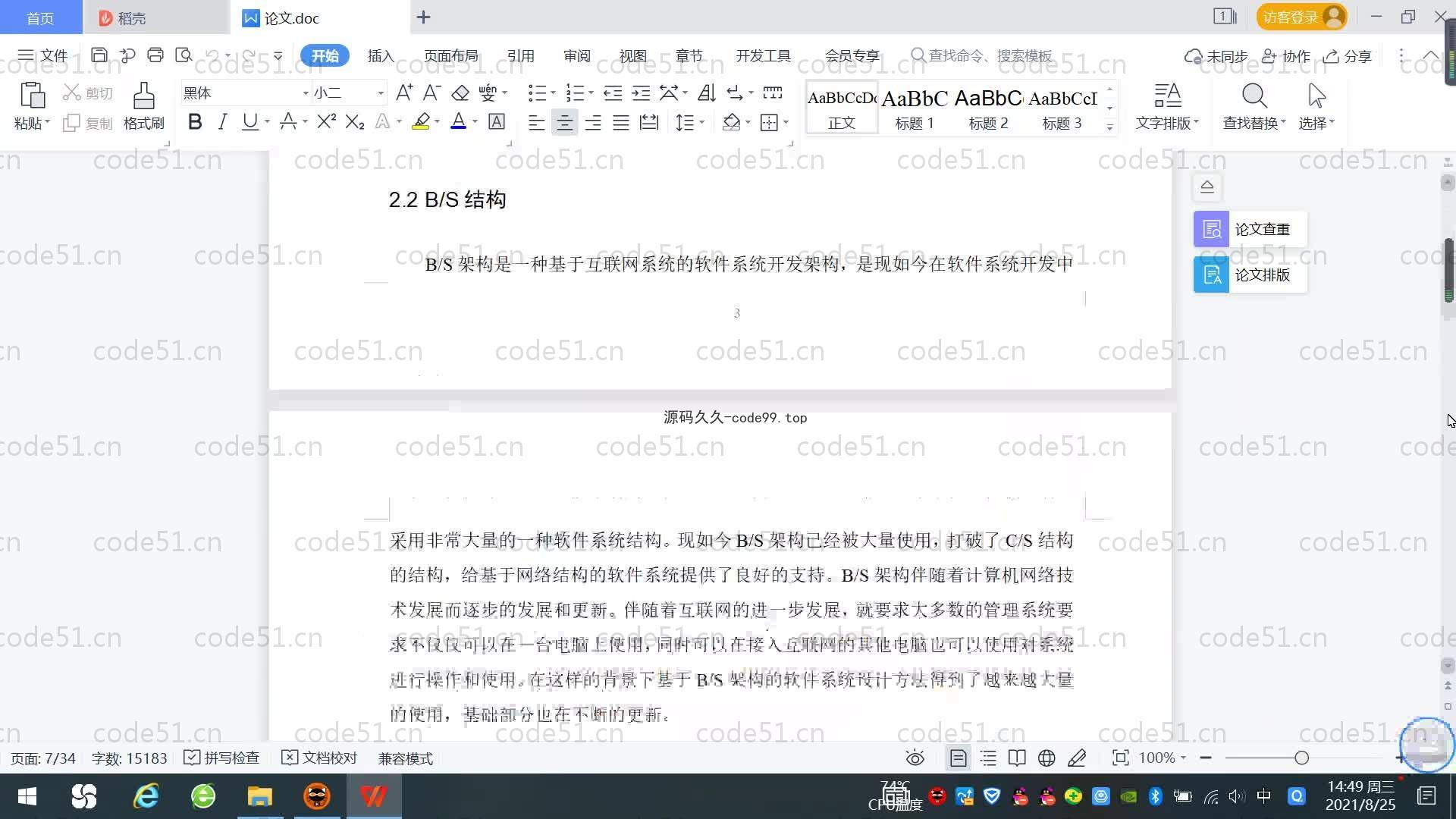1456x819 pixels.
Task: Switch to outline view in status bar
Action: (988, 758)
